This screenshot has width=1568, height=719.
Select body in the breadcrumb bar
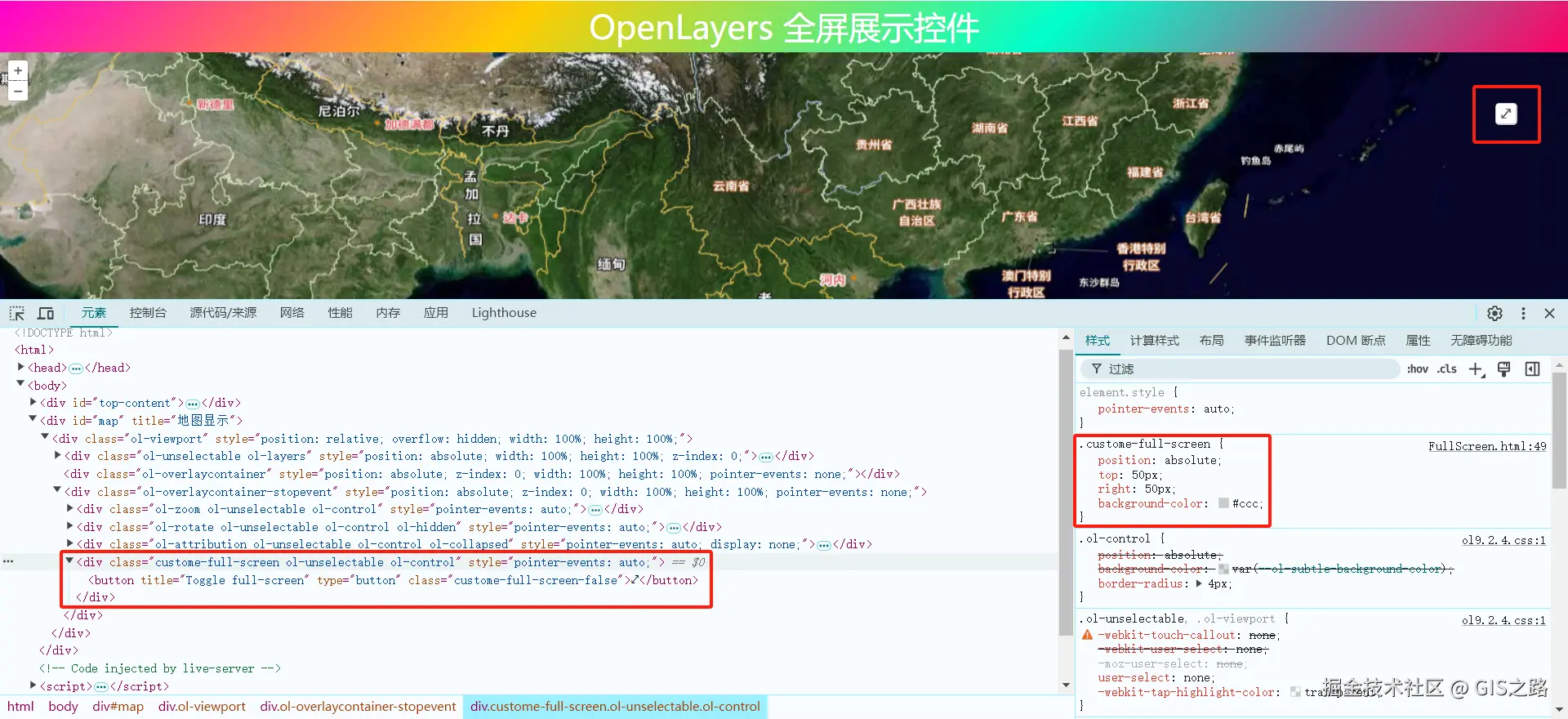pyautogui.click(x=63, y=707)
